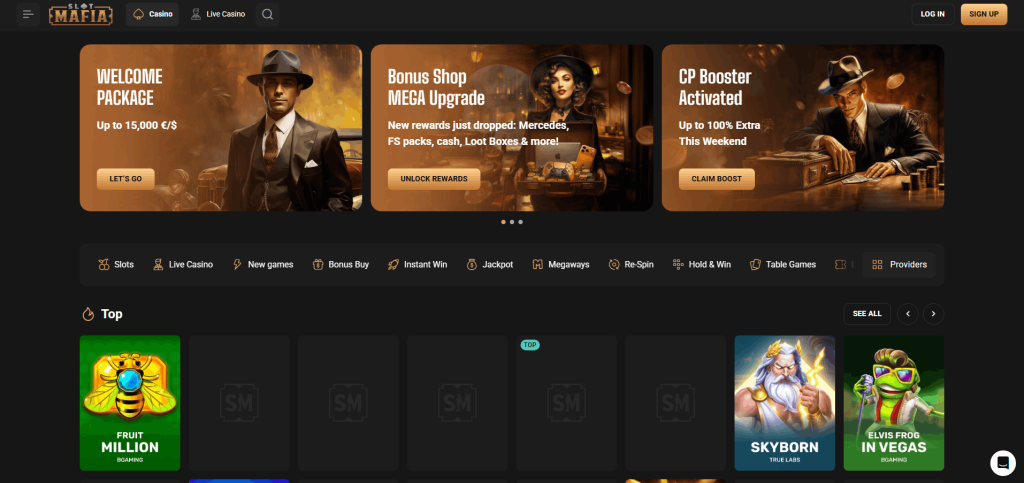Screen dimensions: 1024x483
Task: Click the "Up to 100% Extra" text
Action: click(x=719, y=125)
